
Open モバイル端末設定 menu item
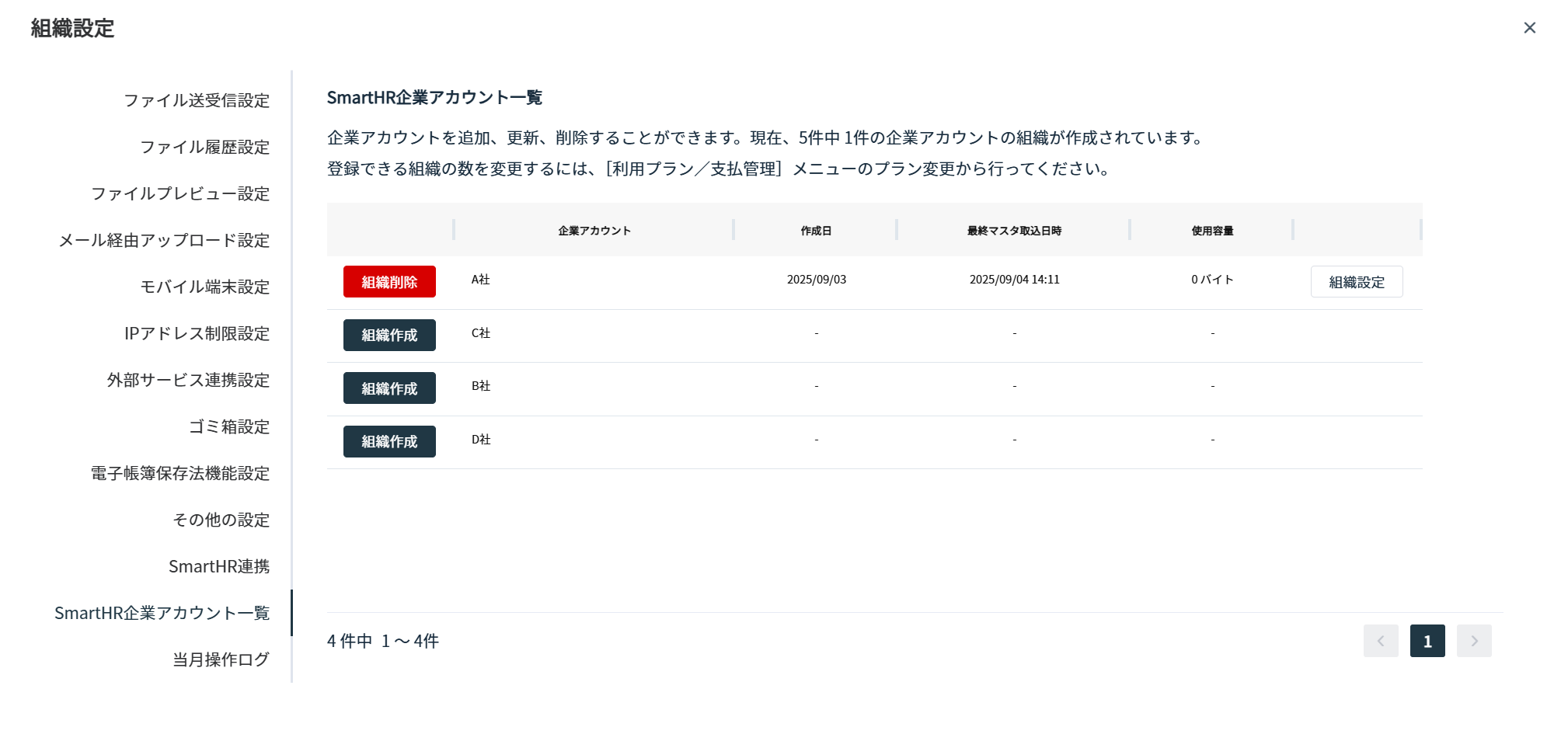click(x=204, y=287)
